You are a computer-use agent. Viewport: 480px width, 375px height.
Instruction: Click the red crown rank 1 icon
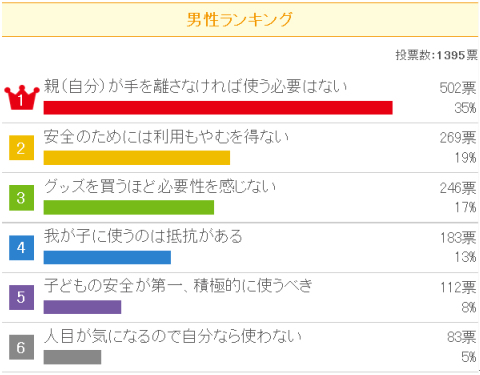coord(22,98)
